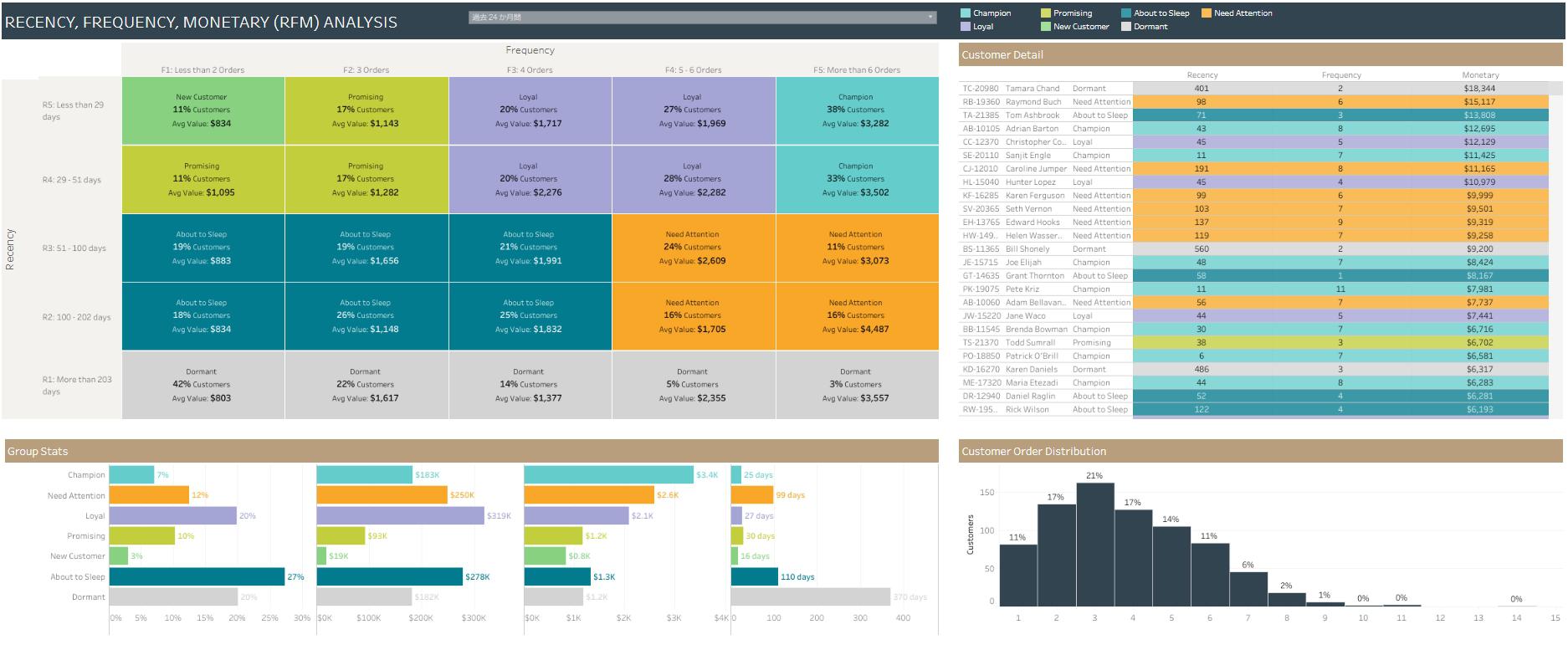Click the Champion legend color swatch
The width and height of the screenshot is (1568, 650).
966,13
